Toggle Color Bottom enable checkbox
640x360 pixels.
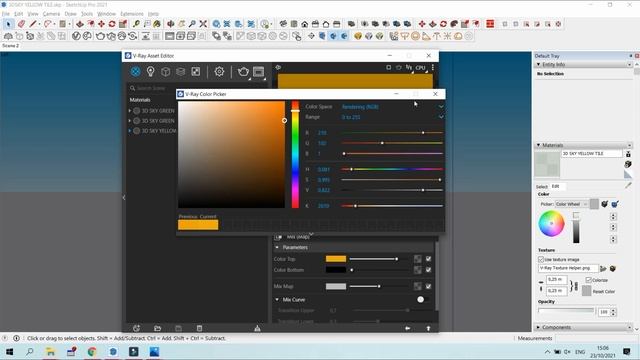pyautogui.click(x=428, y=270)
